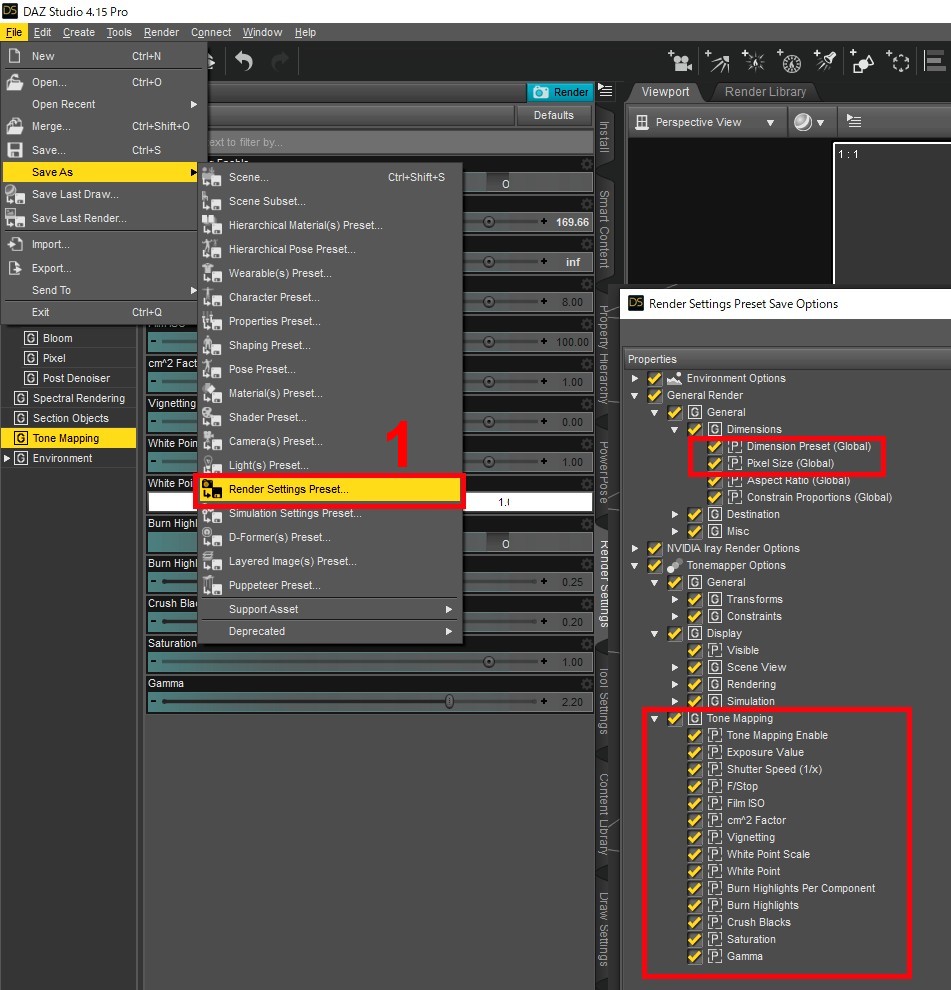Open the viewport pane options menu icon

click(854, 121)
